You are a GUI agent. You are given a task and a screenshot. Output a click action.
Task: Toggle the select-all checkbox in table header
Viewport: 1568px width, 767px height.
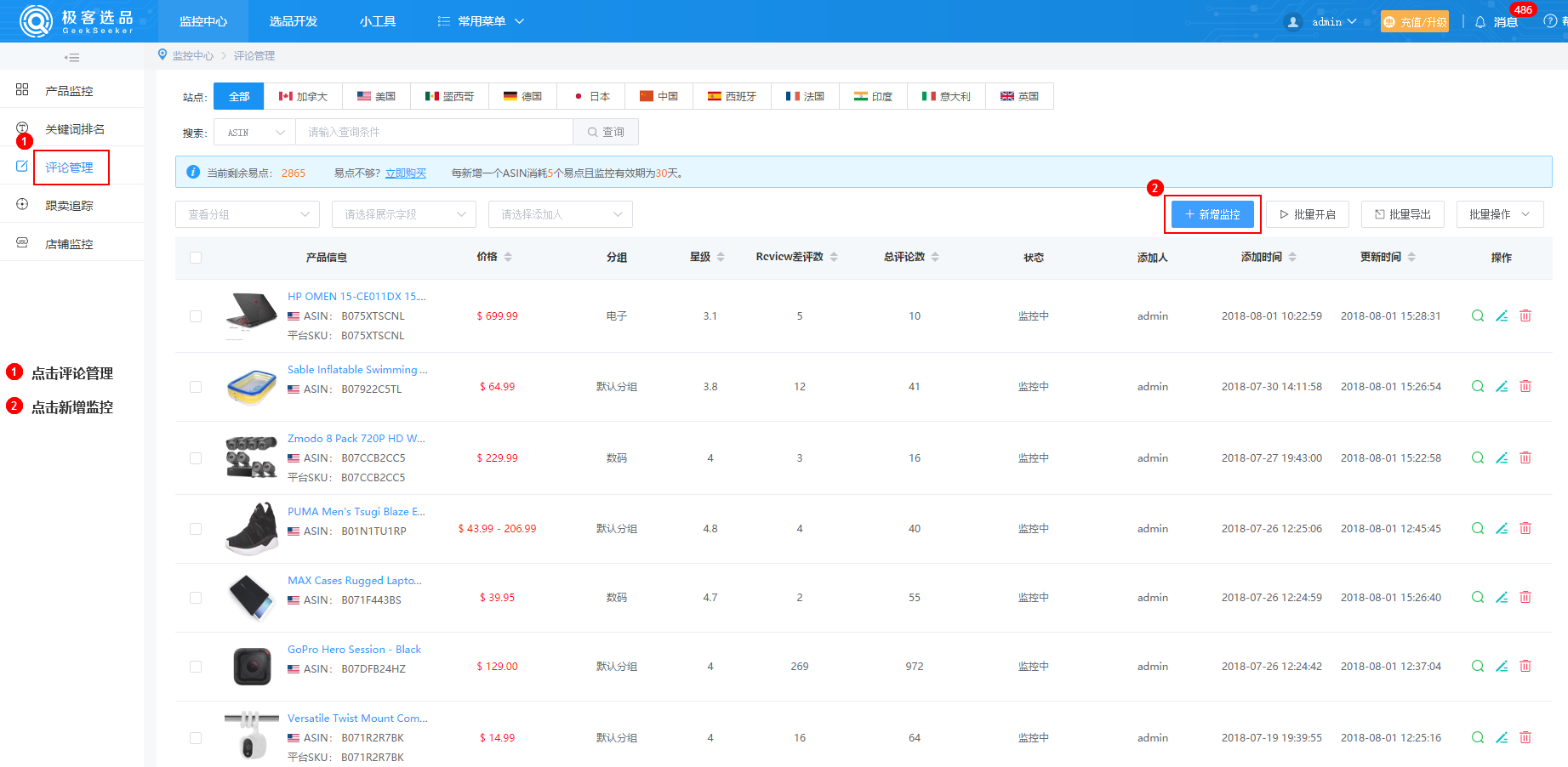pyautogui.click(x=196, y=258)
